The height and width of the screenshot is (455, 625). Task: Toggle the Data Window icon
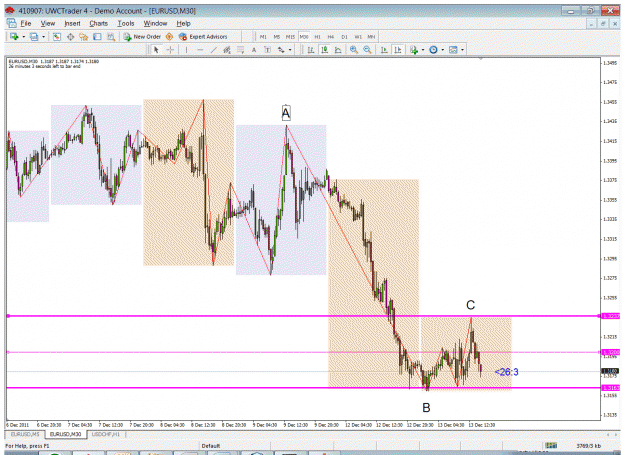pos(71,37)
